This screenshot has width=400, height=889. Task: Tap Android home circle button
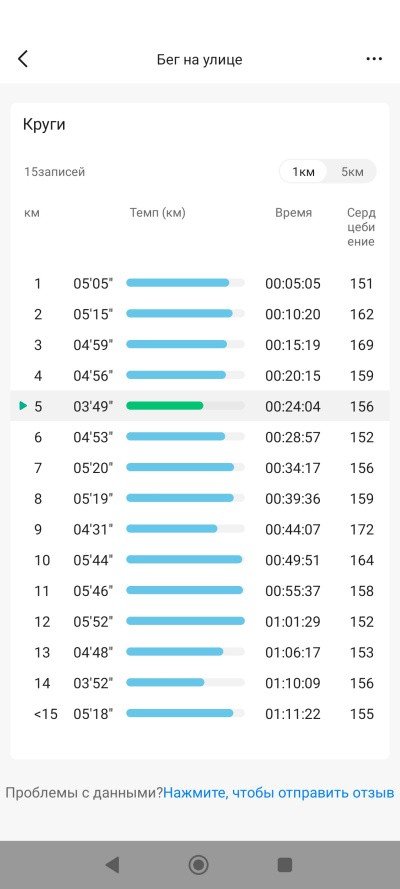198,865
